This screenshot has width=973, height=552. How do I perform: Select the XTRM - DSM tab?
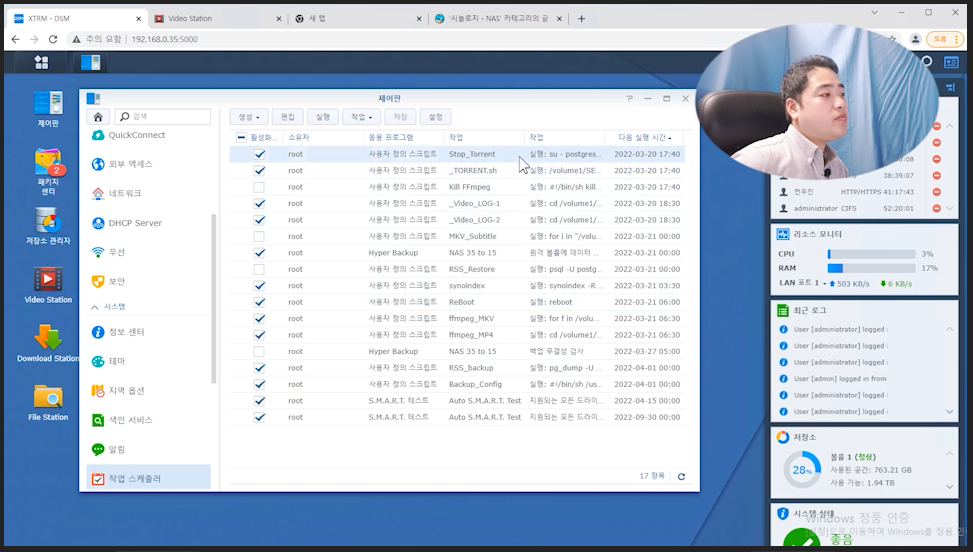coord(78,19)
